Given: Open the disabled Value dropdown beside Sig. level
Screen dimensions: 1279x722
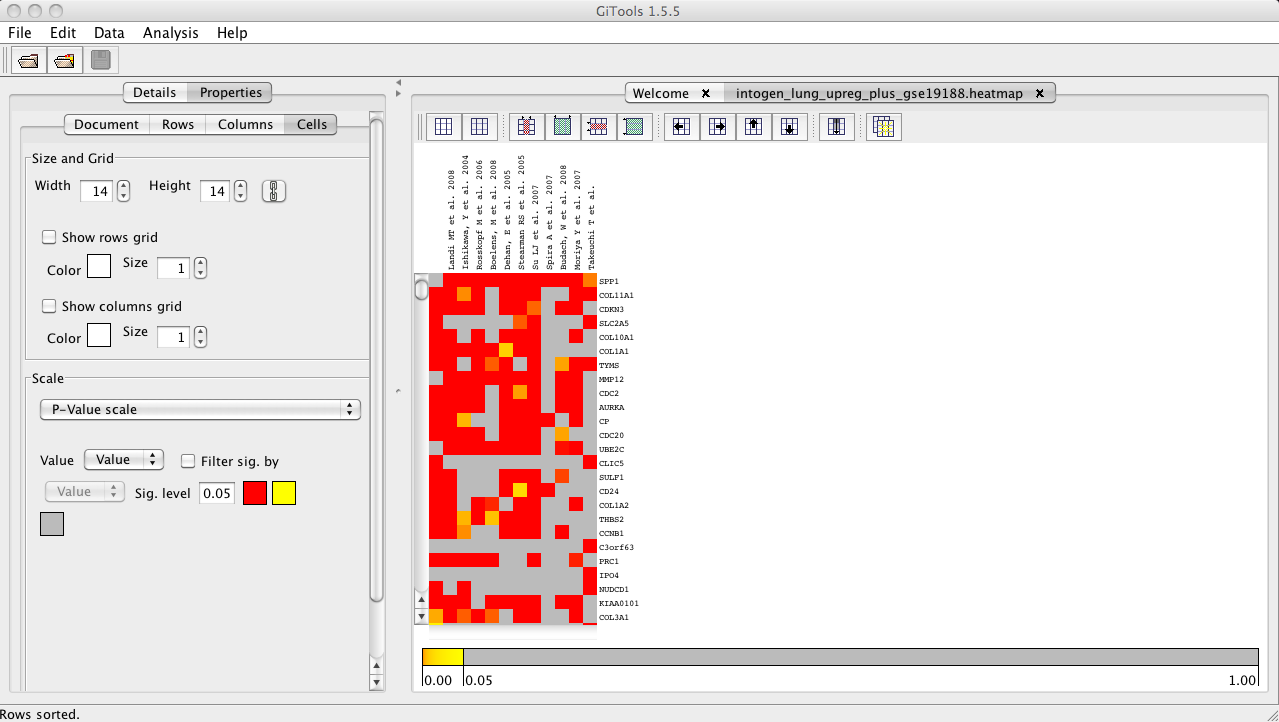Looking at the screenshot, I should tap(85, 491).
